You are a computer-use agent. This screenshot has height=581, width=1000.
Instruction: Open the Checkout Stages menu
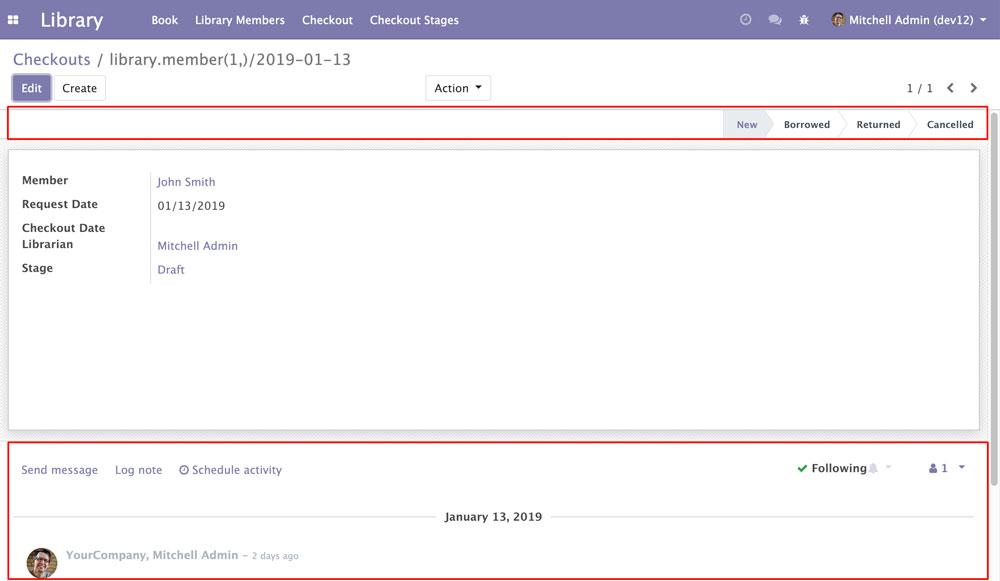click(x=414, y=20)
